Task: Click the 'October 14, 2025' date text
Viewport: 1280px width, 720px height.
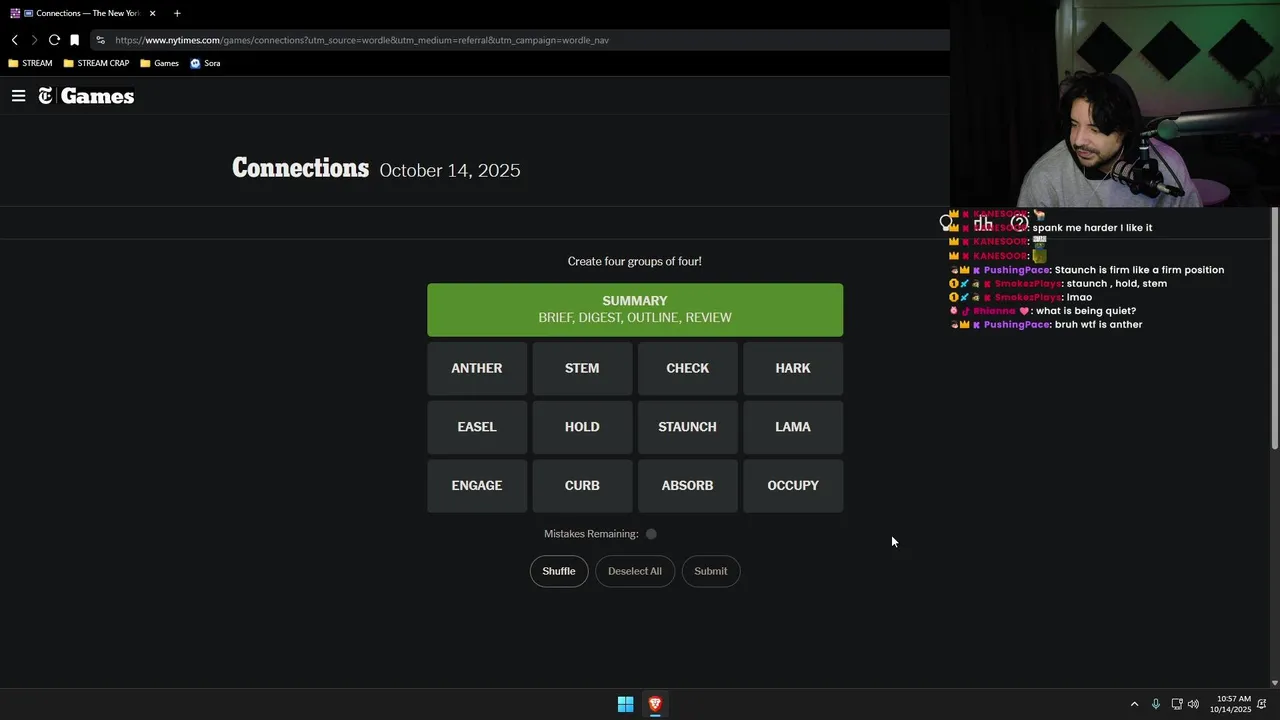Action: point(450,170)
